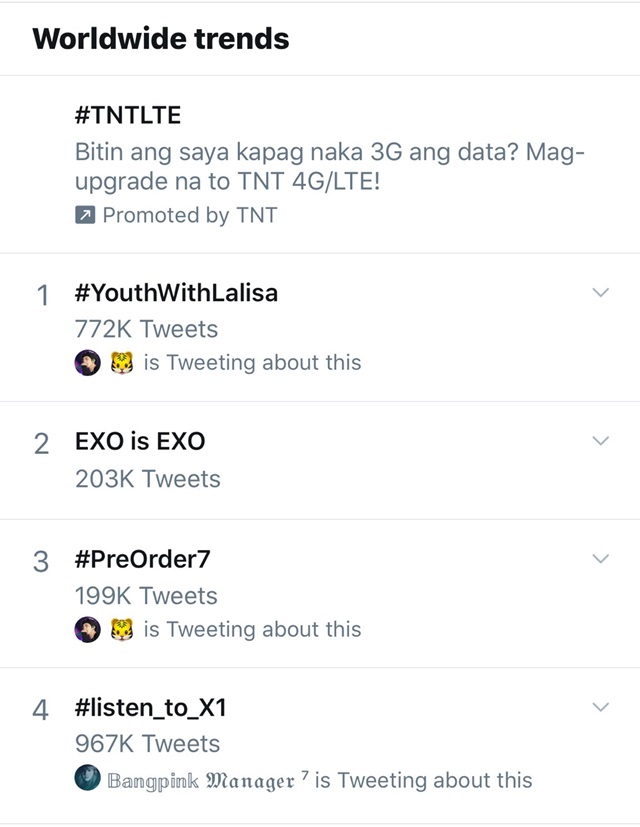Open profile avatar under #YouthWithLalisa
640x827 pixels.
click(x=88, y=363)
